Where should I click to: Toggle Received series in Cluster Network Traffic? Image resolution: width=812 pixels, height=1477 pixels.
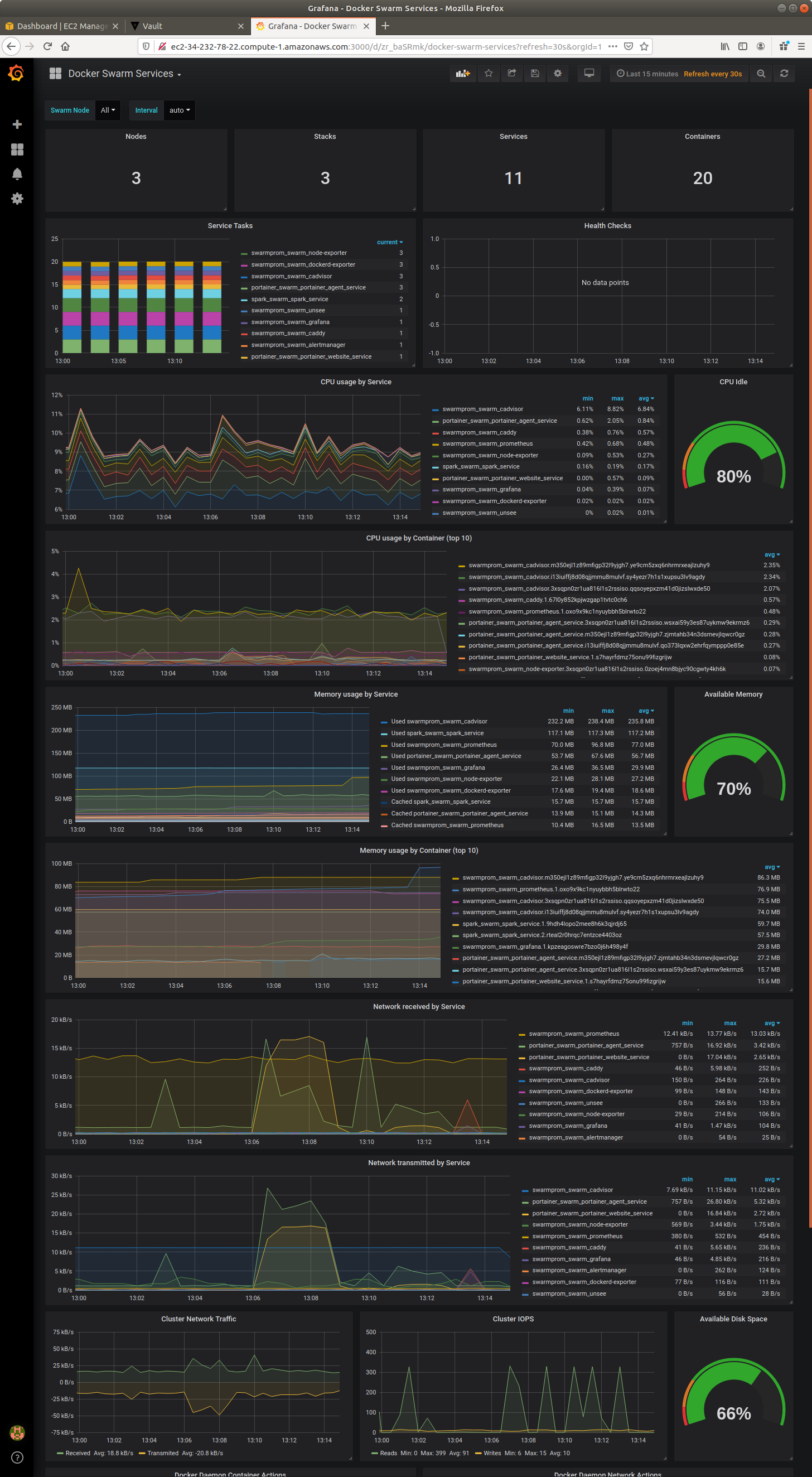coord(78,1453)
